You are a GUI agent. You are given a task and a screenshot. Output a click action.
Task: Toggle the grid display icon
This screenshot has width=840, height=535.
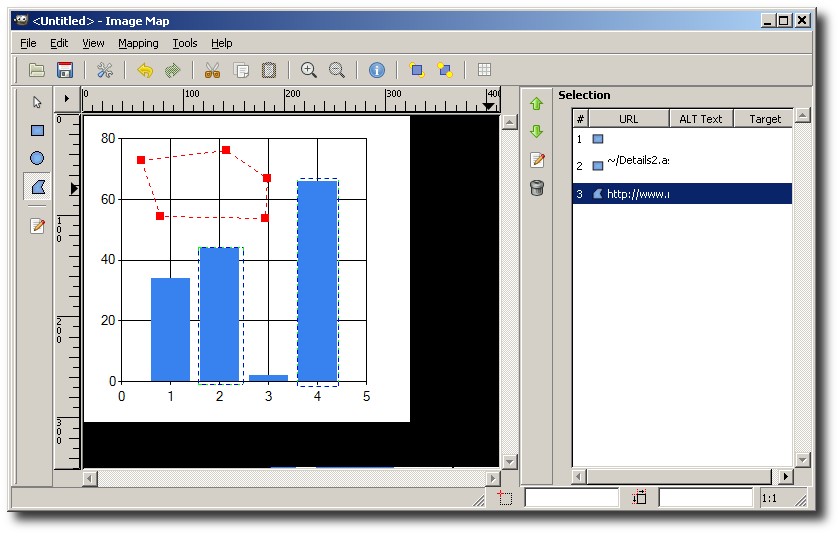click(x=484, y=70)
